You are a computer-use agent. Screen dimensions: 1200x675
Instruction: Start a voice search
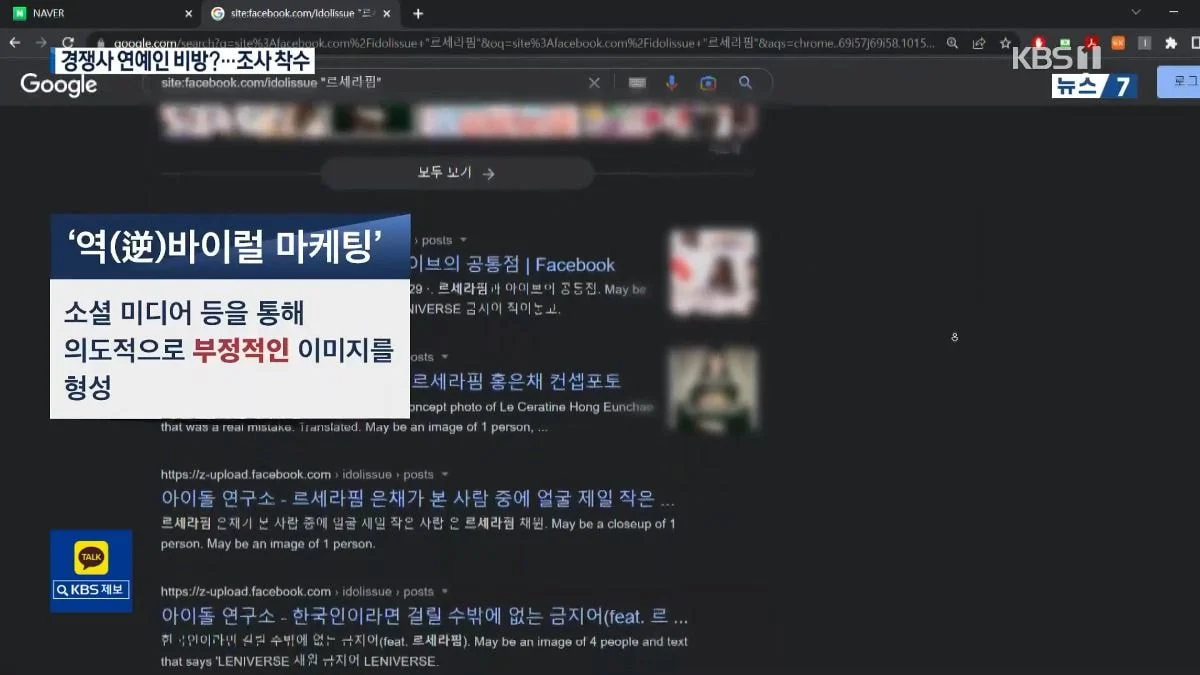pos(671,83)
